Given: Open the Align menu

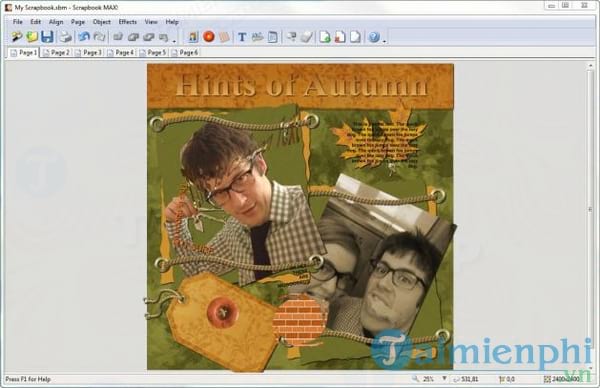Looking at the screenshot, I should coord(56,22).
